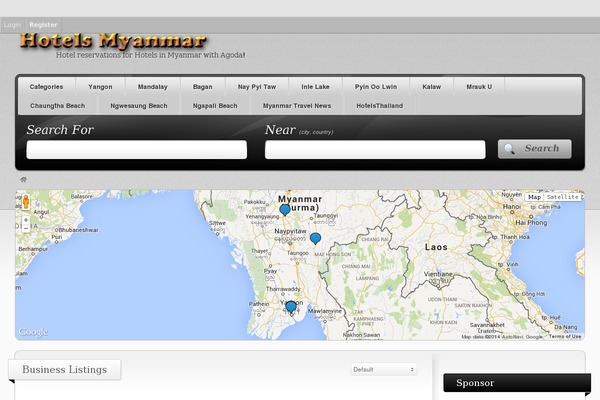
Task: Open the map Terms of Use link
Action: (565, 336)
